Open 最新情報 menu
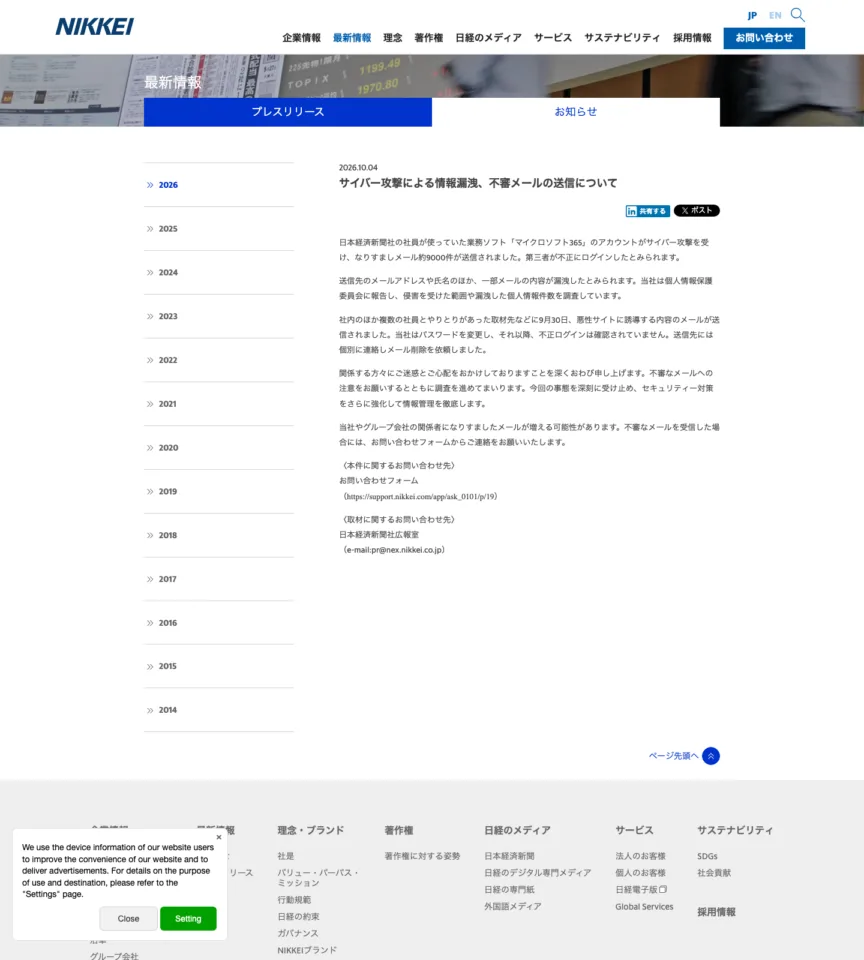Viewport: 864px width, 960px height. pyautogui.click(x=352, y=38)
